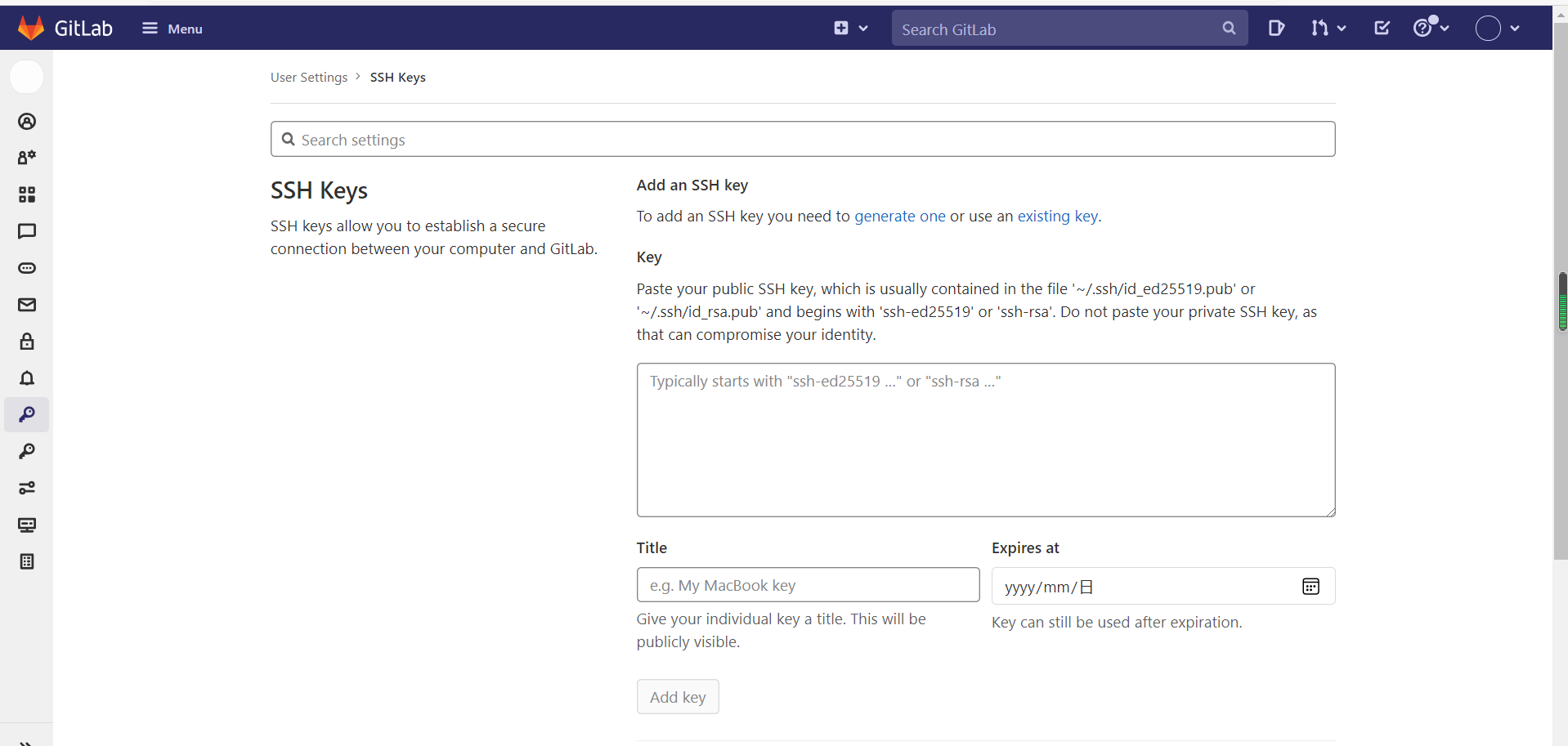Viewport: 1568px width, 746px height.
Task: Open the Merge requests icon in top bar
Action: coord(1319,29)
